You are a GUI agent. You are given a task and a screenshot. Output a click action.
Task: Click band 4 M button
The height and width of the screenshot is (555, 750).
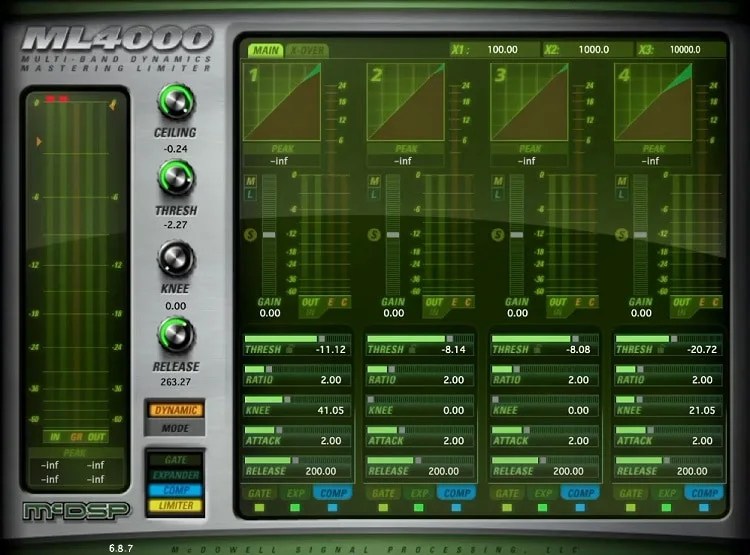click(x=622, y=181)
